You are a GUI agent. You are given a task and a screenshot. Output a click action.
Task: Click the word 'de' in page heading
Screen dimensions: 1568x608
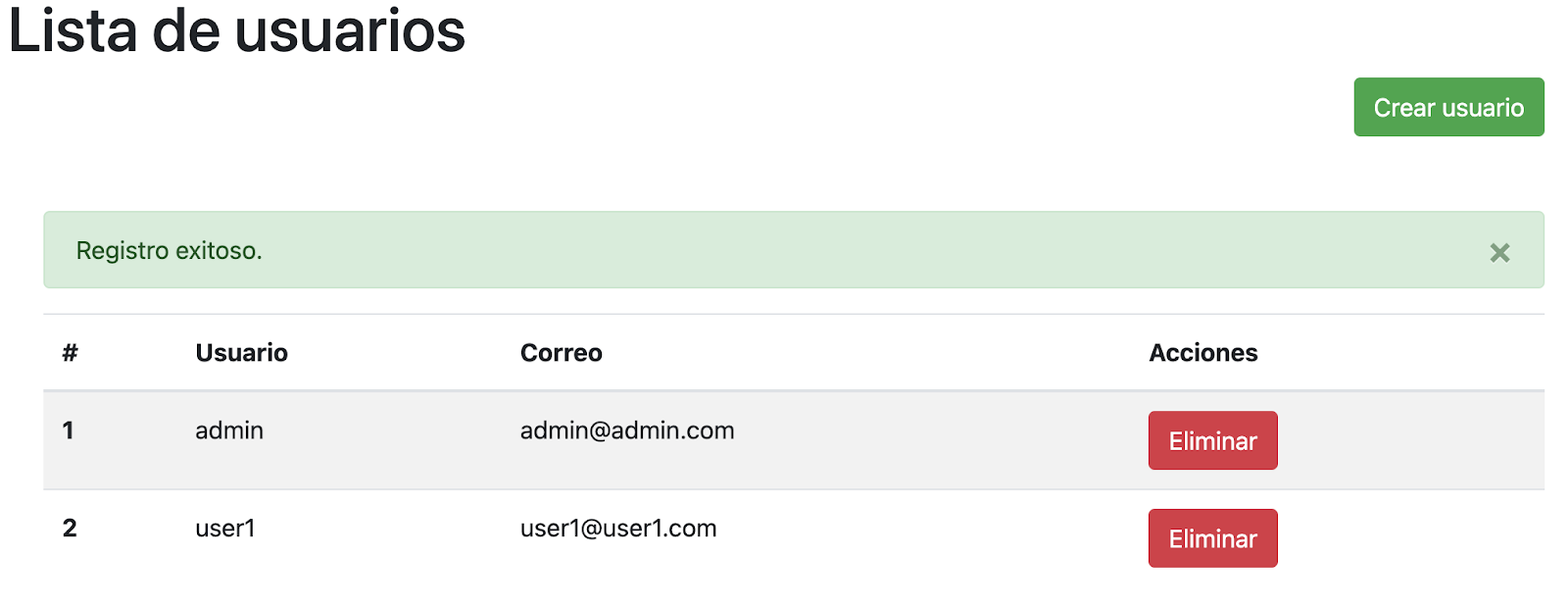tap(185, 30)
